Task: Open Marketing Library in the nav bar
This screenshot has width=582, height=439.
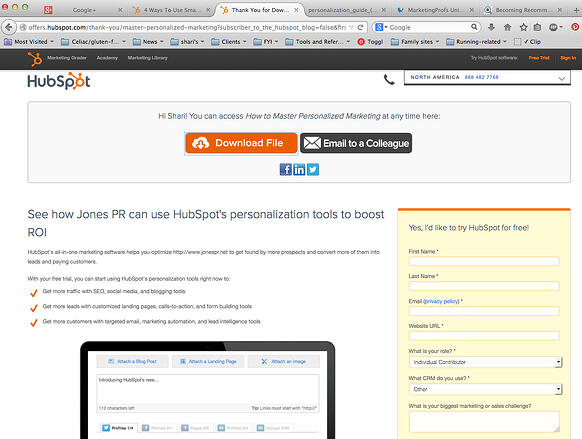Action: 147,58
